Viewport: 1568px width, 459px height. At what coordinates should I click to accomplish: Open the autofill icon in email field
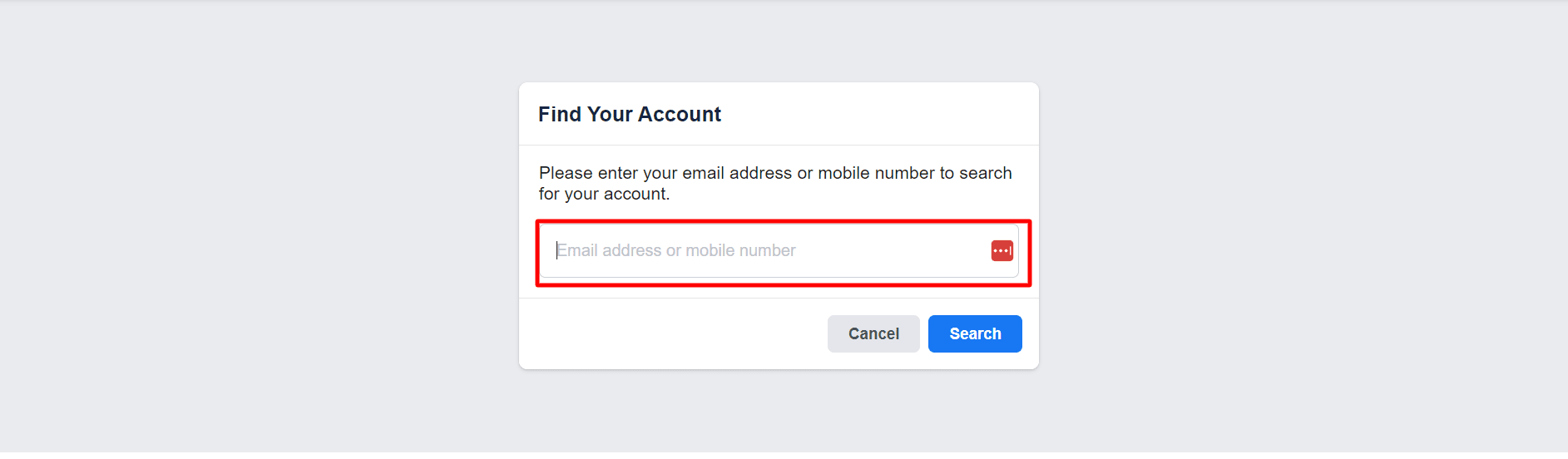pyautogui.click(x=1002, y=250)
